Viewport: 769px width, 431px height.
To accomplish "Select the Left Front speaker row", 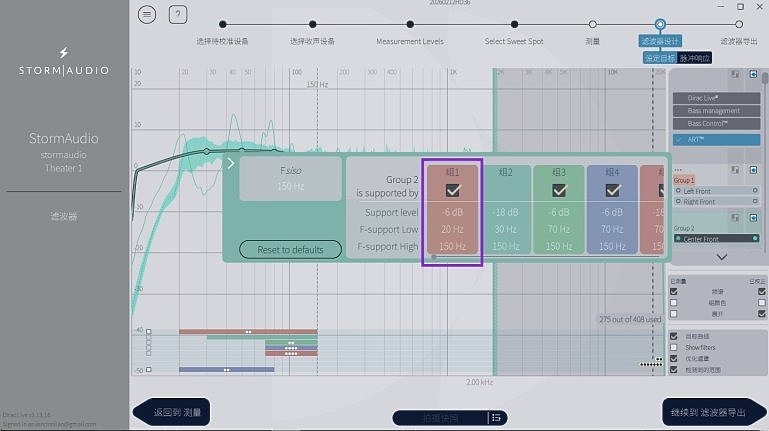I will pos(717,191).
